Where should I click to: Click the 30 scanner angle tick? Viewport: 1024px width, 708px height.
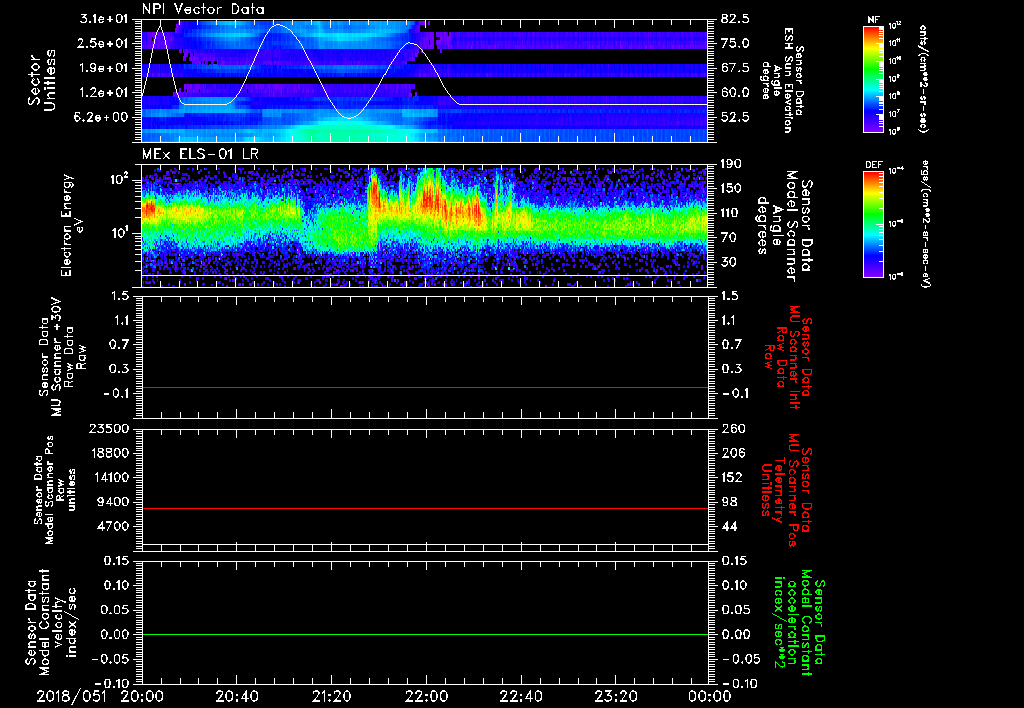coord(729,263)
